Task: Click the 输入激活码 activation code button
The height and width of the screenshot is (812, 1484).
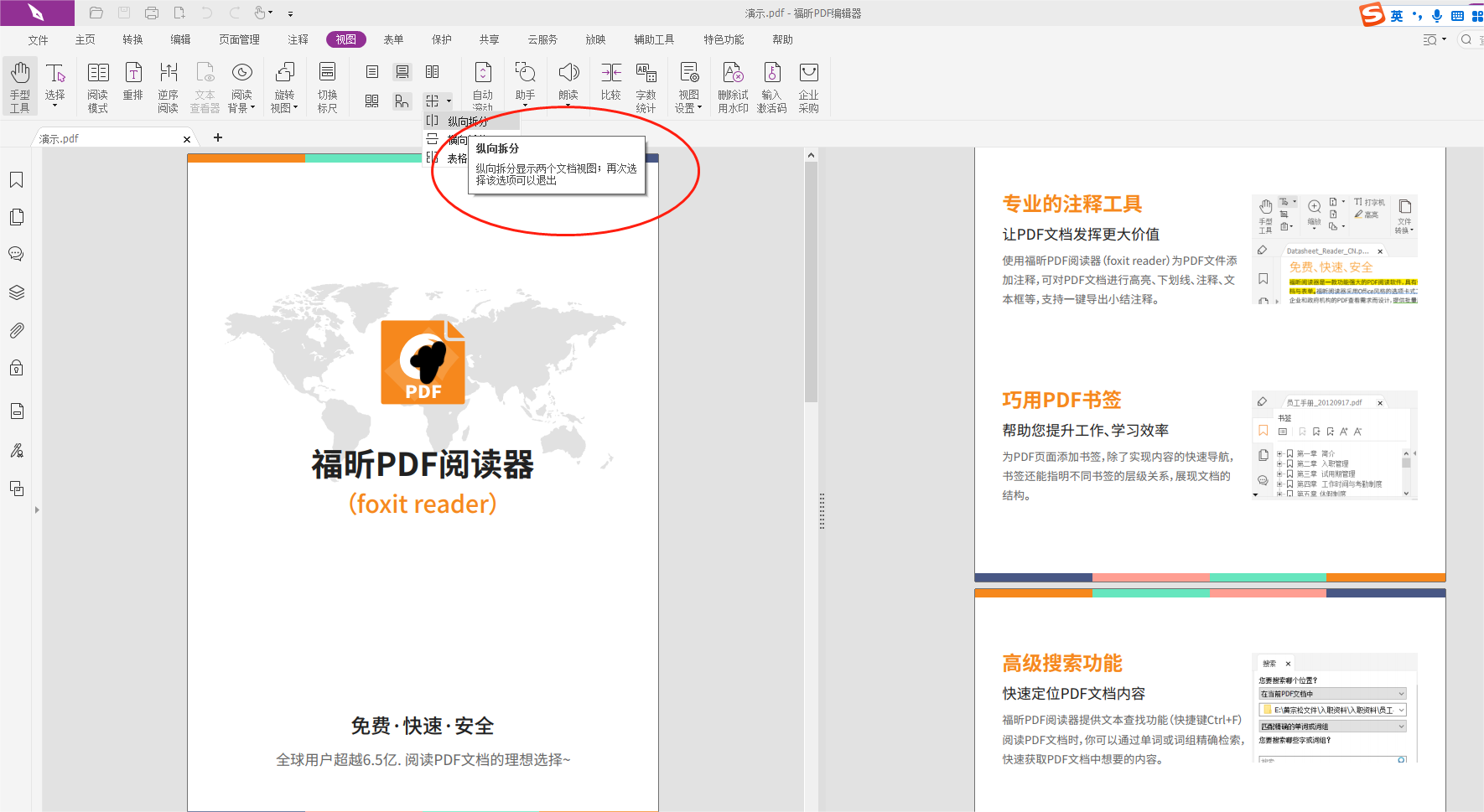Action: (771, 84)
